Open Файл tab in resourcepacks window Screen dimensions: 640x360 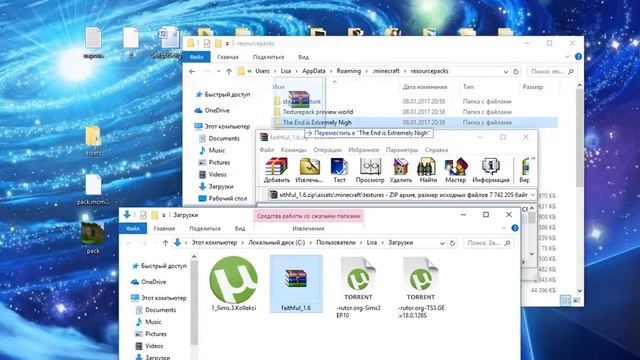(196, 57)
